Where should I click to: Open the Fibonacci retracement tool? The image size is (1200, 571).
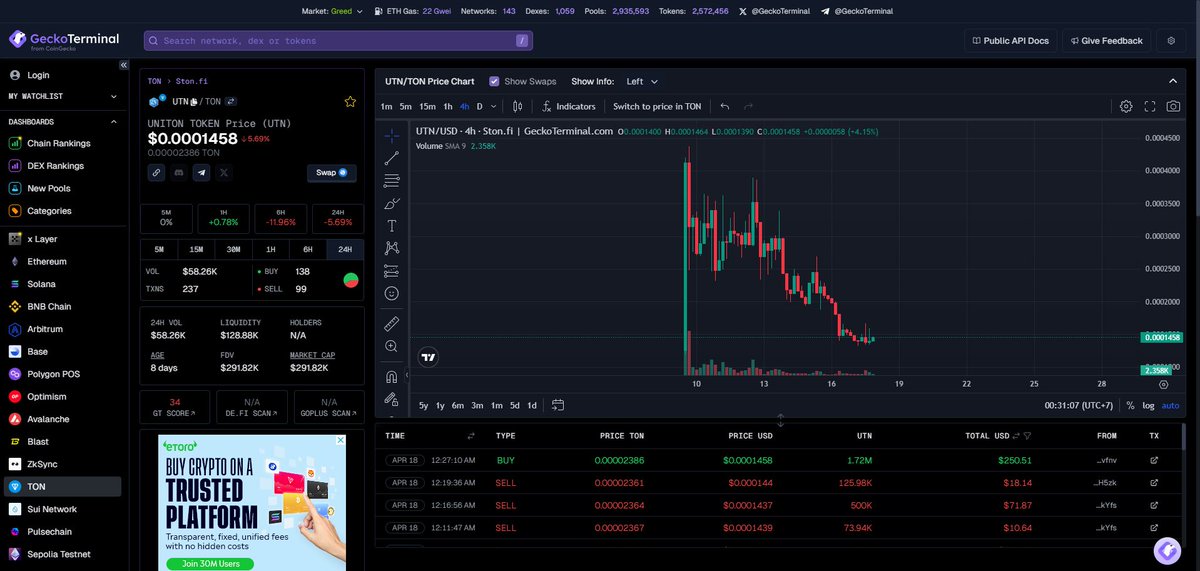pyautogui.click(x=392, y=181)
